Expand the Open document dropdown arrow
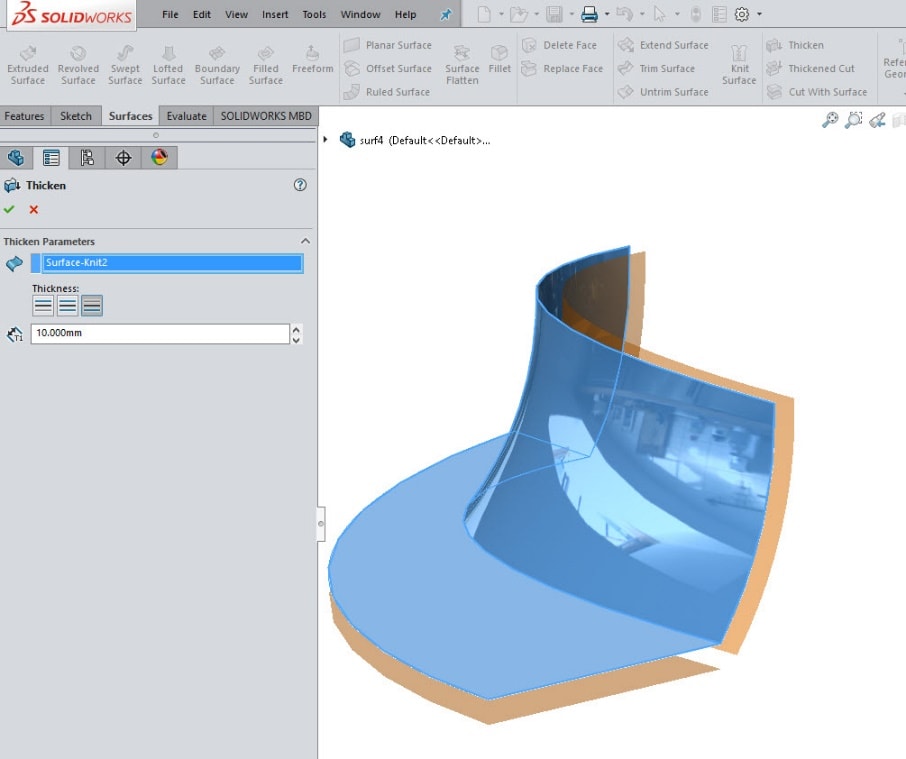Image resolution: width=906 pixels, height=759 pixels. (536, 14)
